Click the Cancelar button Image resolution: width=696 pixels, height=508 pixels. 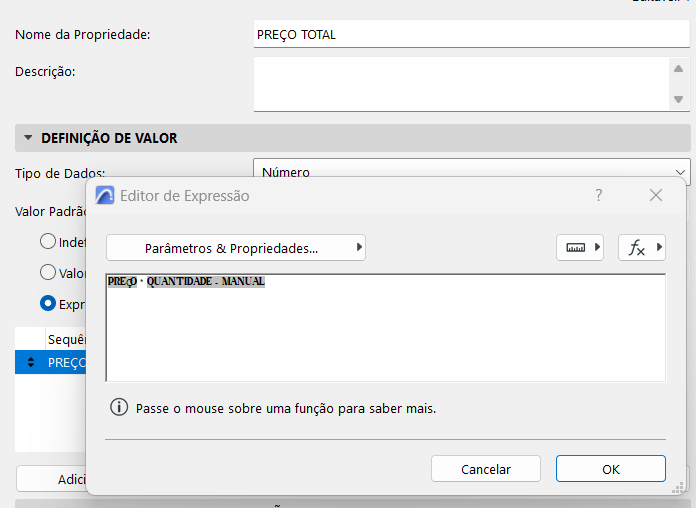[486, 469]
